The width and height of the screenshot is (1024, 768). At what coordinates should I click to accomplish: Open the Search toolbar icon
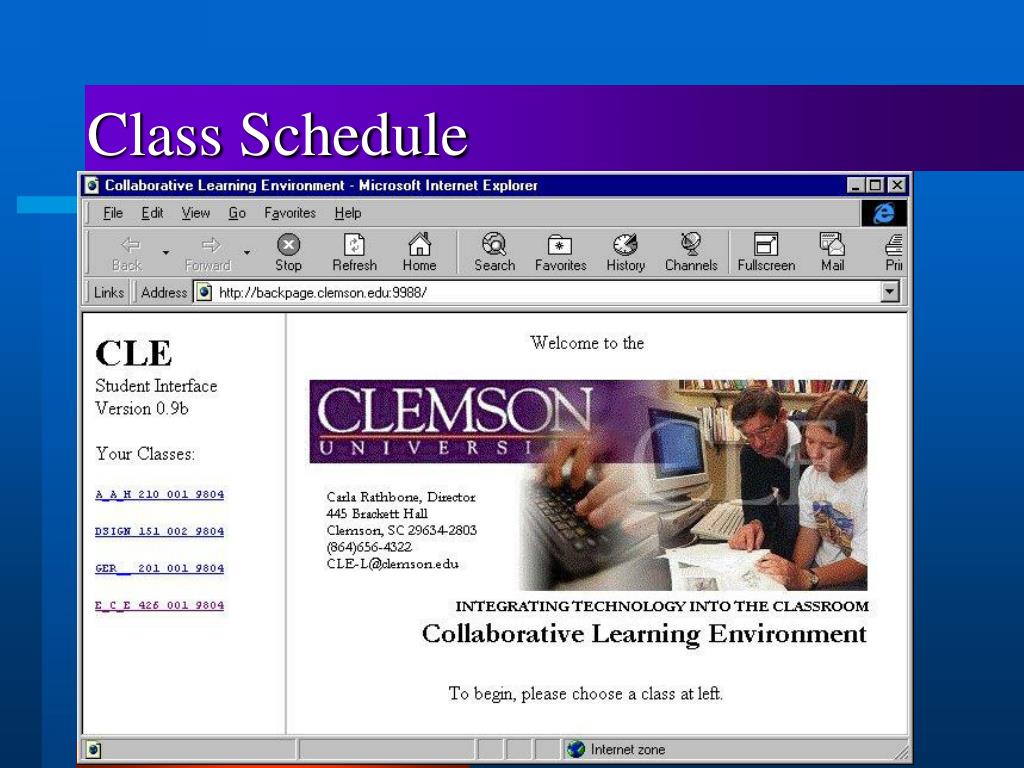click(x=494, y=244)
